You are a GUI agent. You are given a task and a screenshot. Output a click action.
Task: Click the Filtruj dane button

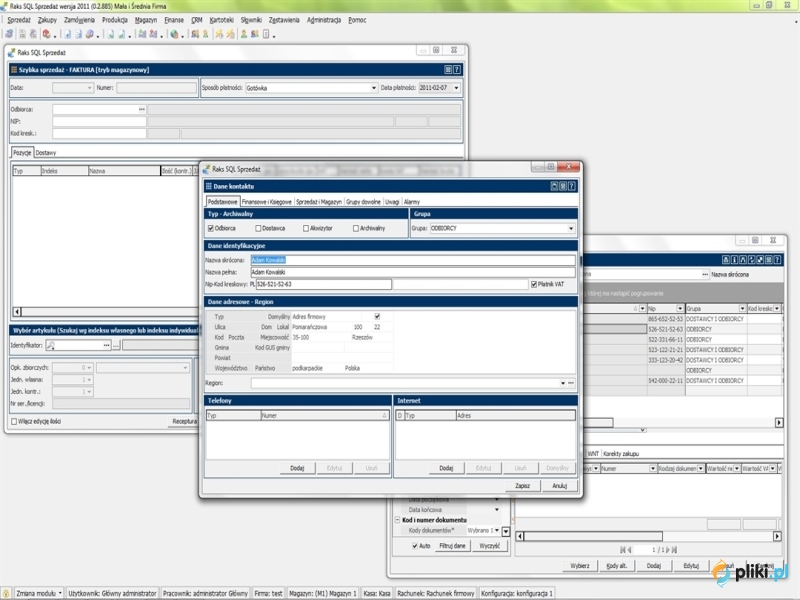(452, 546)
